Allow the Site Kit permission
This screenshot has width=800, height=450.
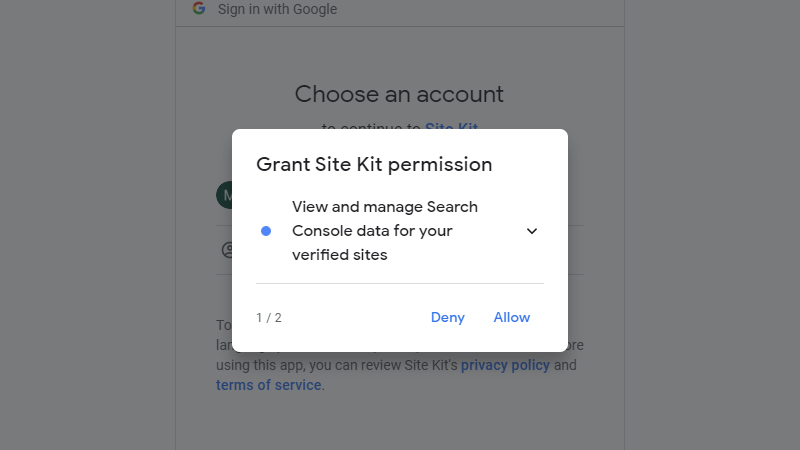pyautogui.click(x=512, y=317)
